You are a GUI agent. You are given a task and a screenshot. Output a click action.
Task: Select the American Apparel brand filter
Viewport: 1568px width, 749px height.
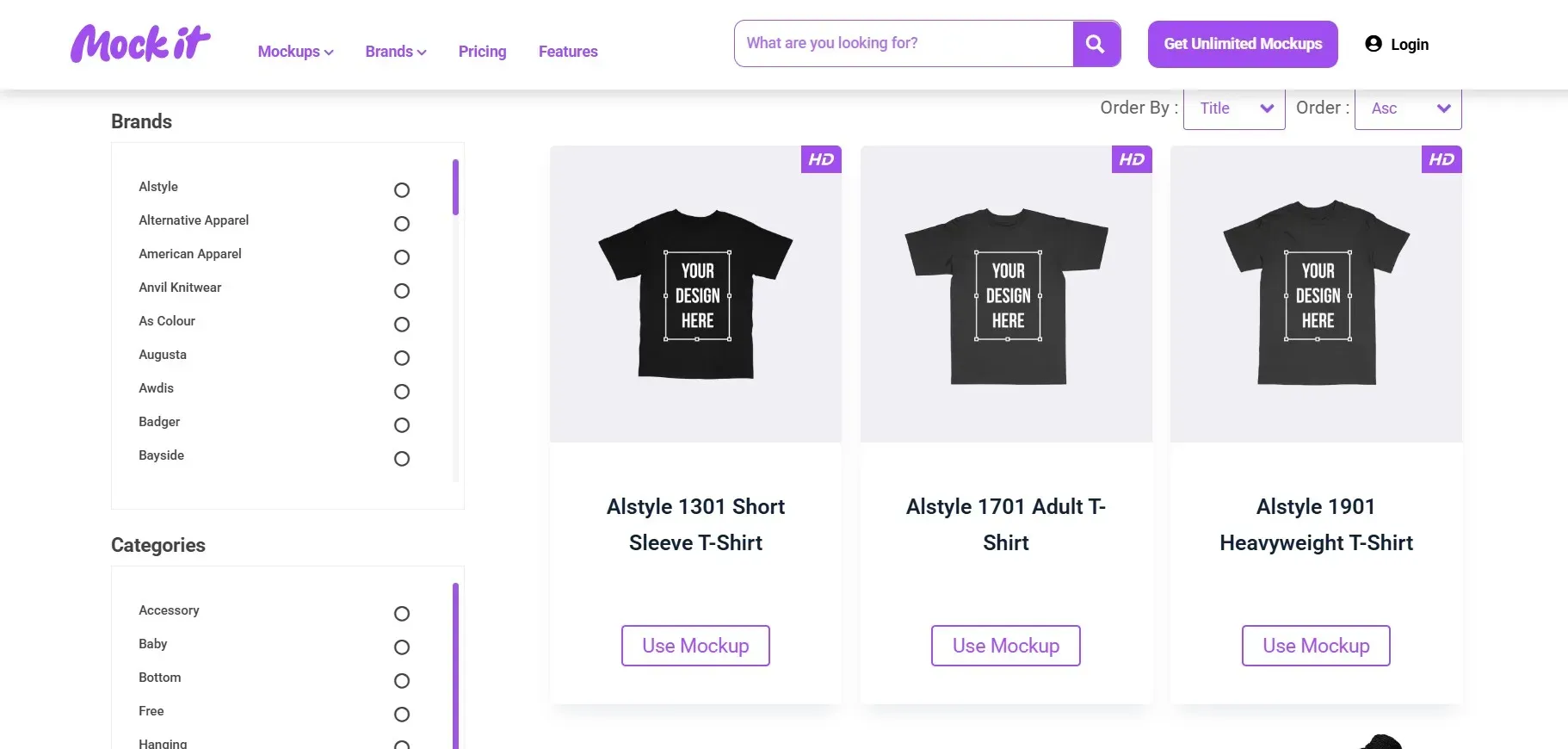pos(402,257)
